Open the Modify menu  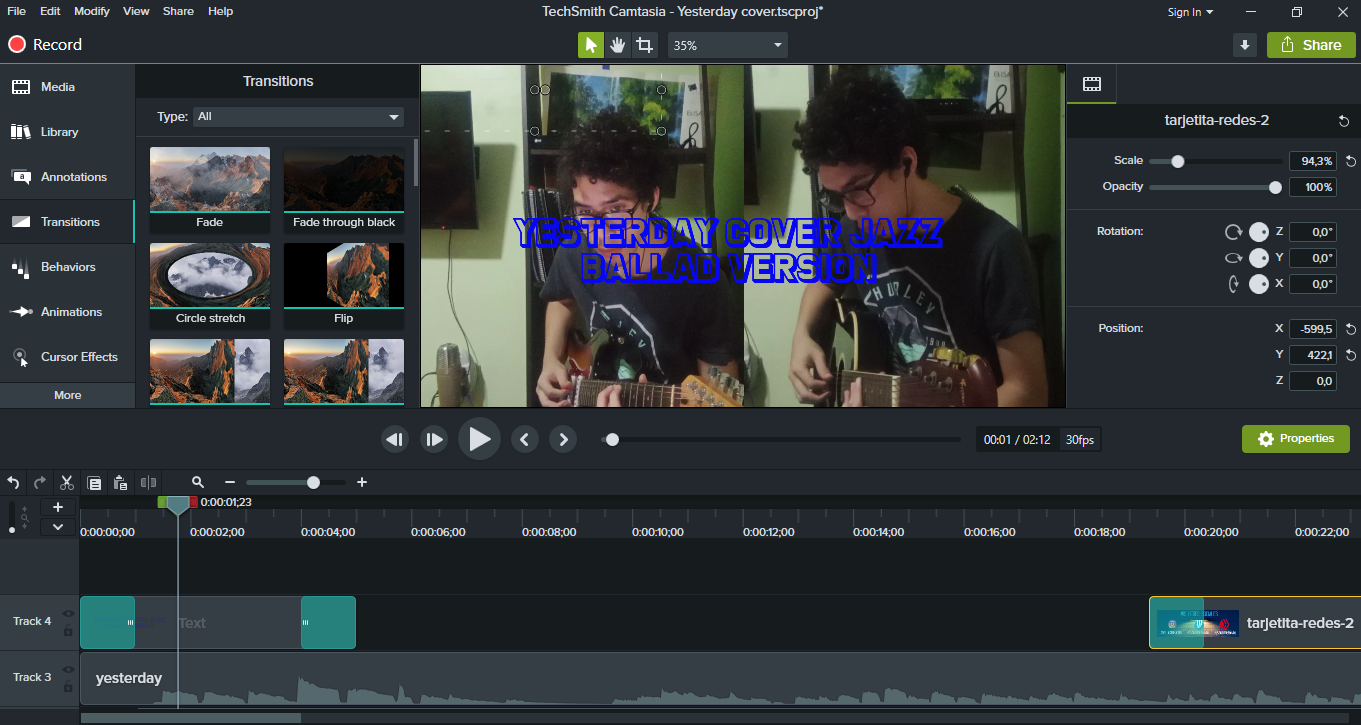point(92,11)
